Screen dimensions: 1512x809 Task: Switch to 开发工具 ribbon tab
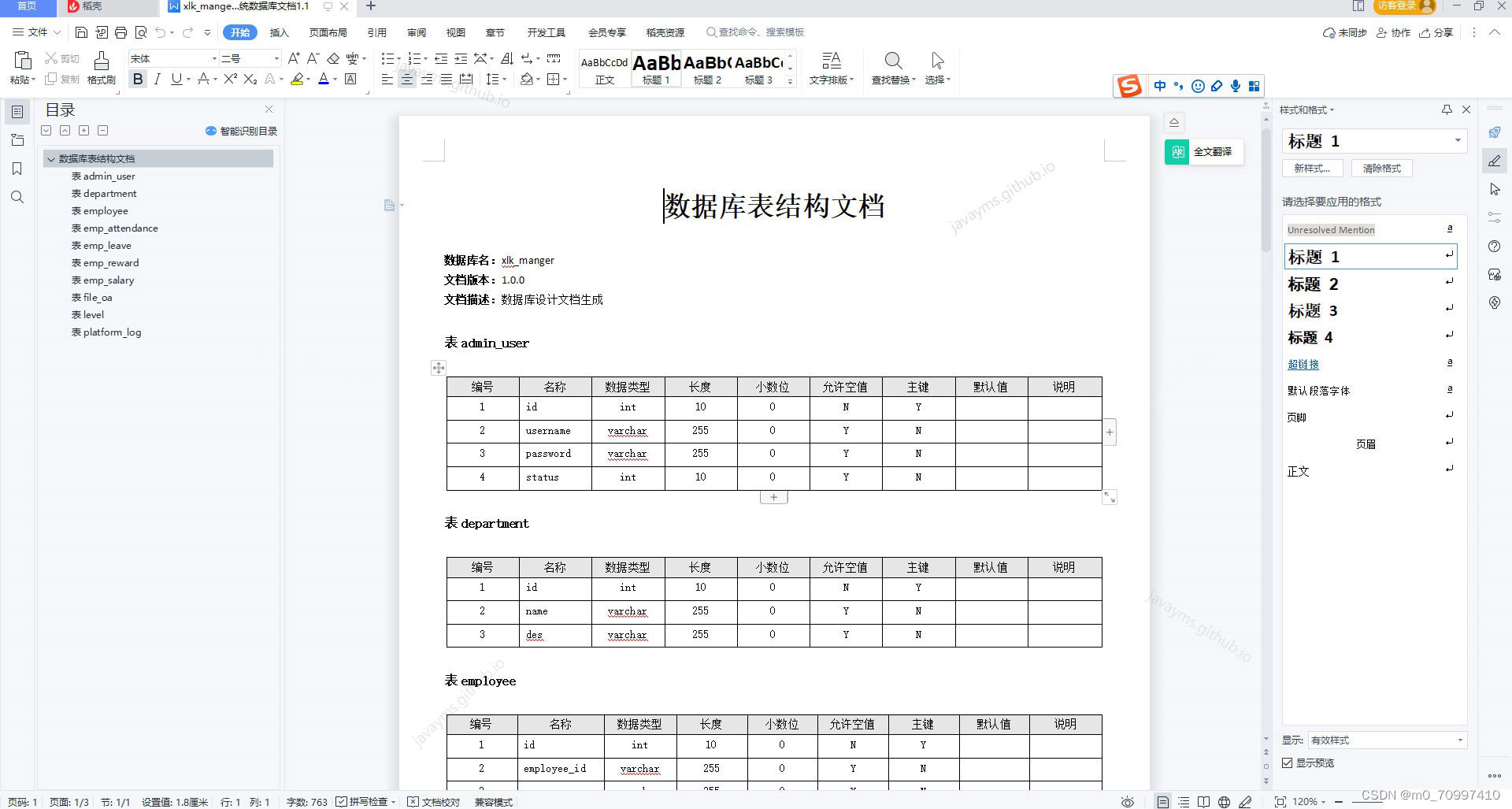click(x=546, y=32)
